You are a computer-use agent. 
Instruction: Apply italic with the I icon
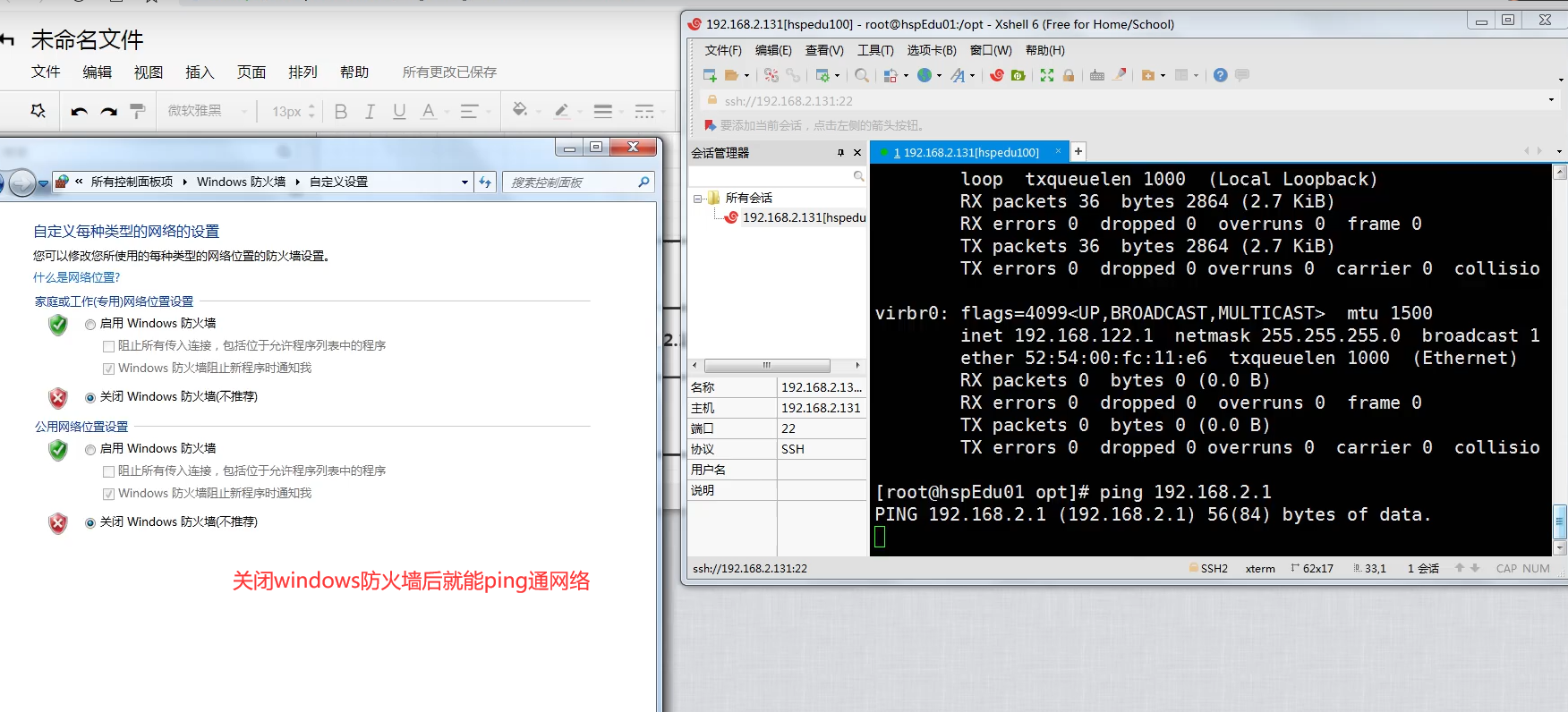[x=370, y=111]
